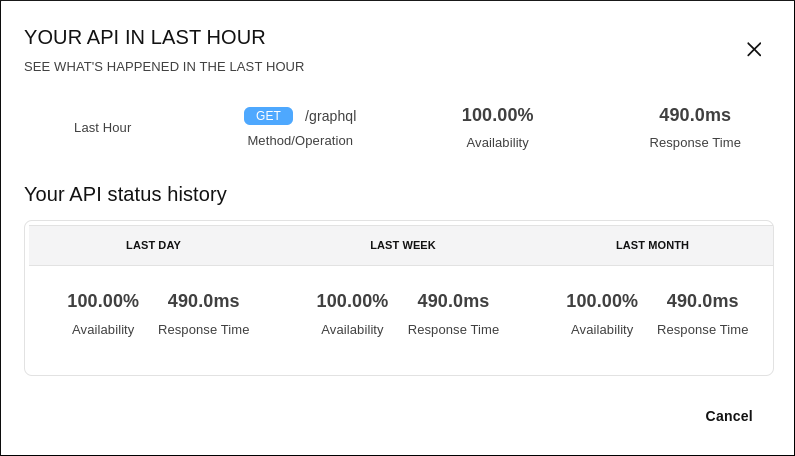This screenshot has height=456, width=795.
Task: Click the SEE WHAT'S HAPPENED subtitle text
Action: coord(164,67)
